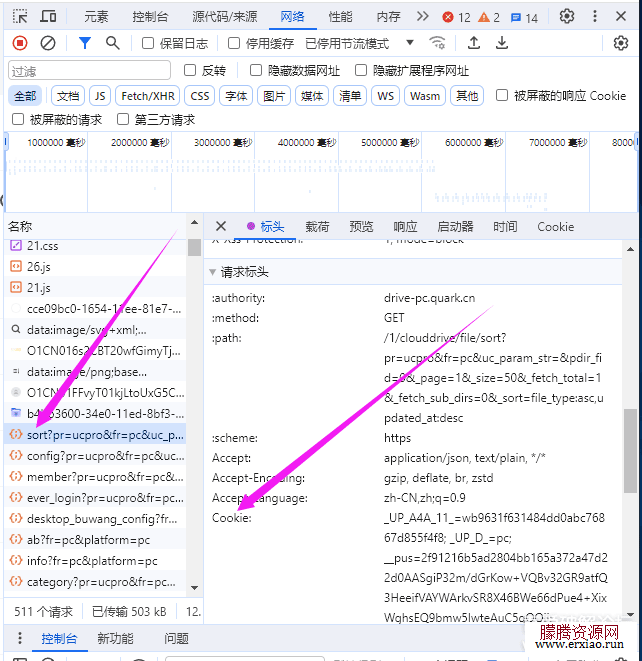Screen dimensions: 642x661
Task: Select the 启动器 tab
Action: [455, 227]
